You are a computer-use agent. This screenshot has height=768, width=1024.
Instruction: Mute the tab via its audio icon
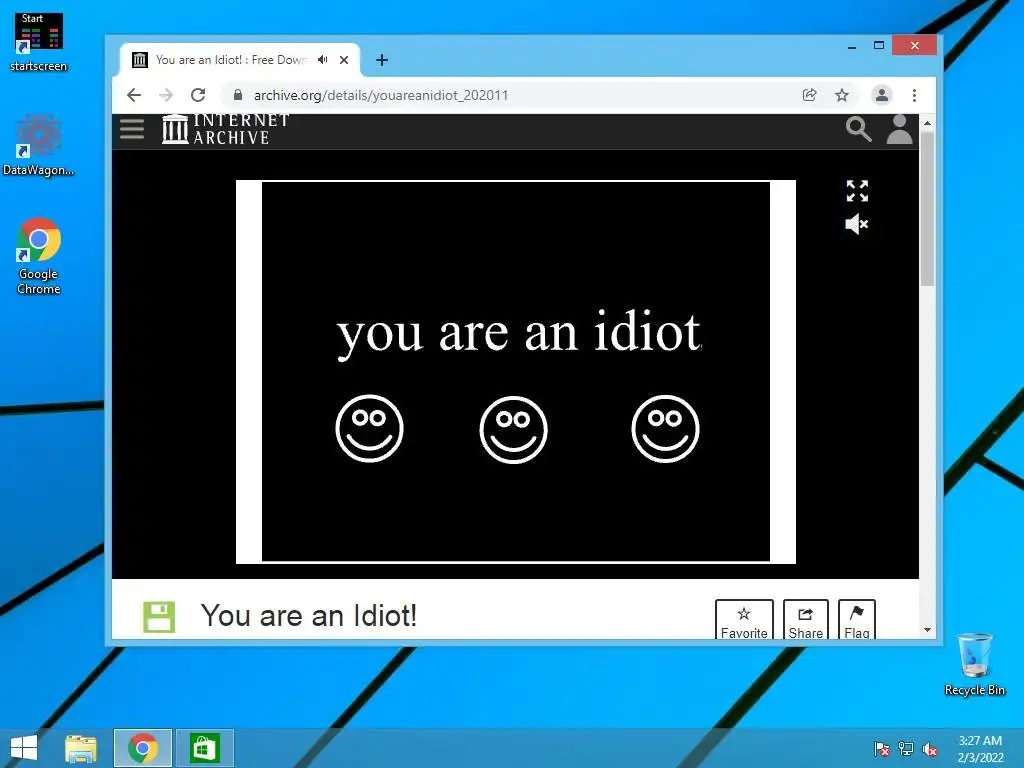coord(323,60)
